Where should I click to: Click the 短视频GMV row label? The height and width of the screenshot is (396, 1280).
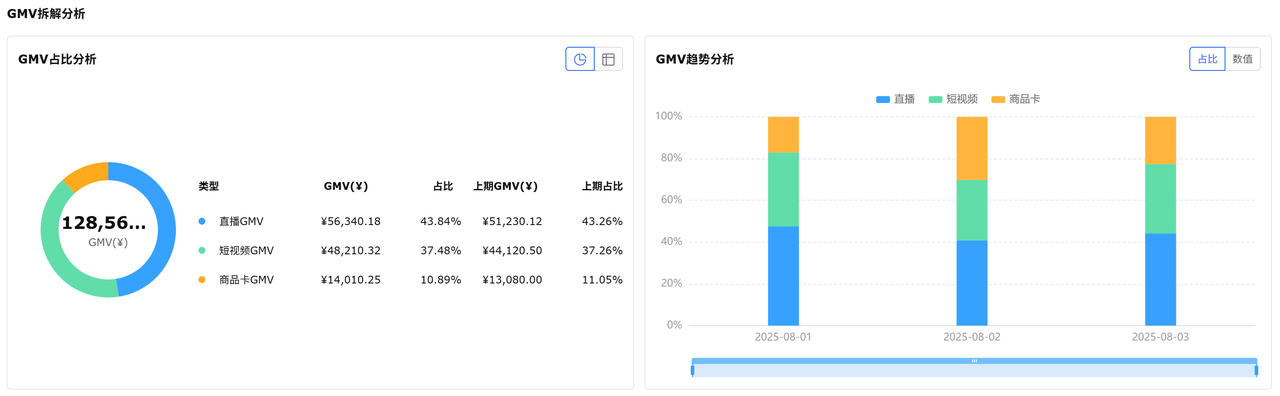point(246,250)
